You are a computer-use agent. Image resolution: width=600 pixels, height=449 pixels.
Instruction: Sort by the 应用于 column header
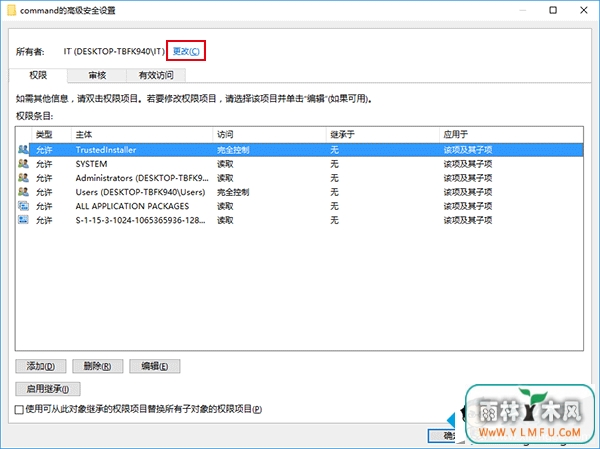coord(511,134)
